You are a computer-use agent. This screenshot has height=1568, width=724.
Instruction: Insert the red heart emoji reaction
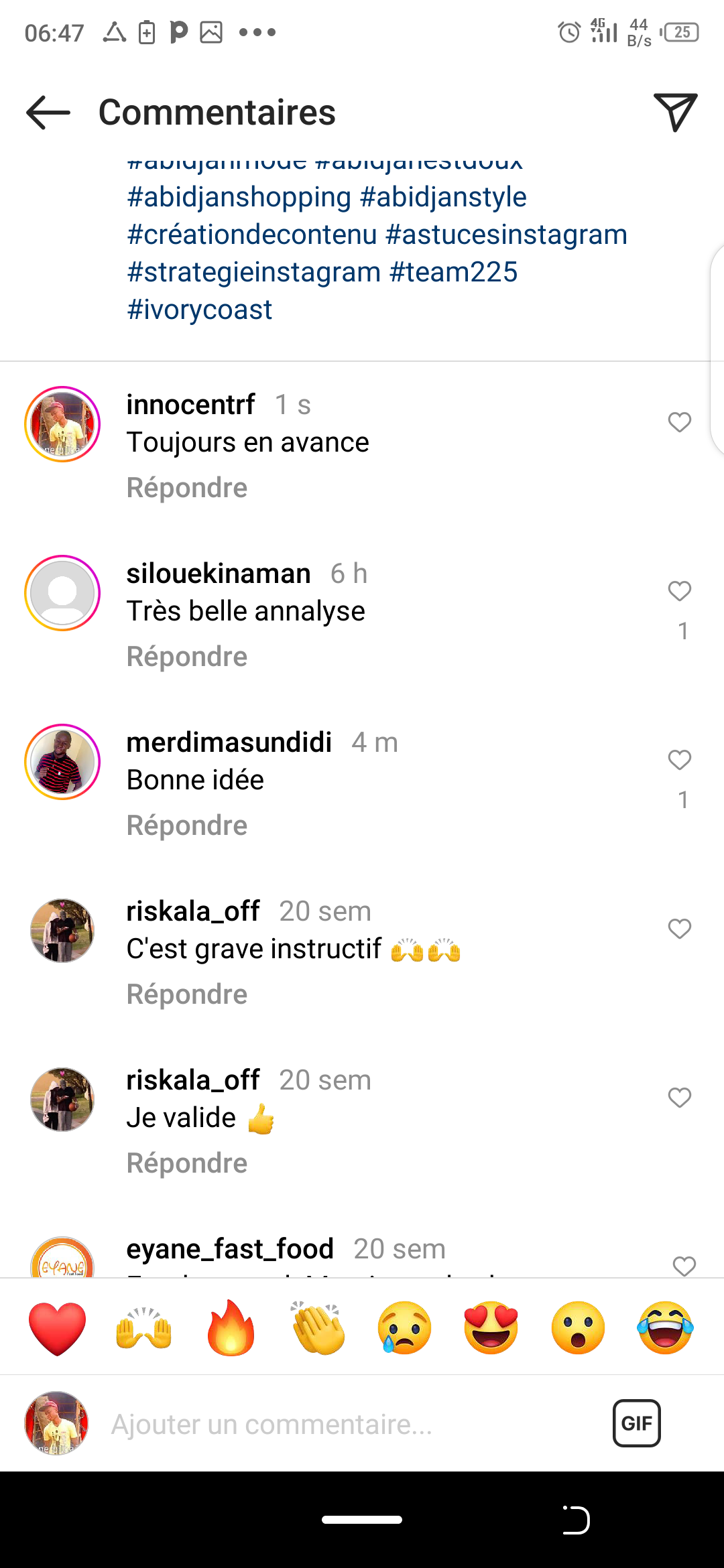click(58, 1328)
